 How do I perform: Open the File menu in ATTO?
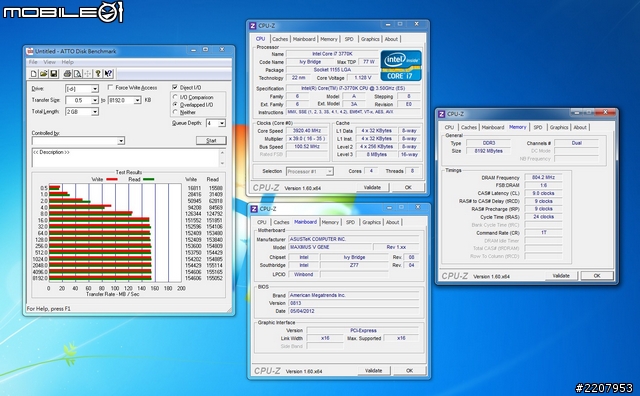point(33,62)
